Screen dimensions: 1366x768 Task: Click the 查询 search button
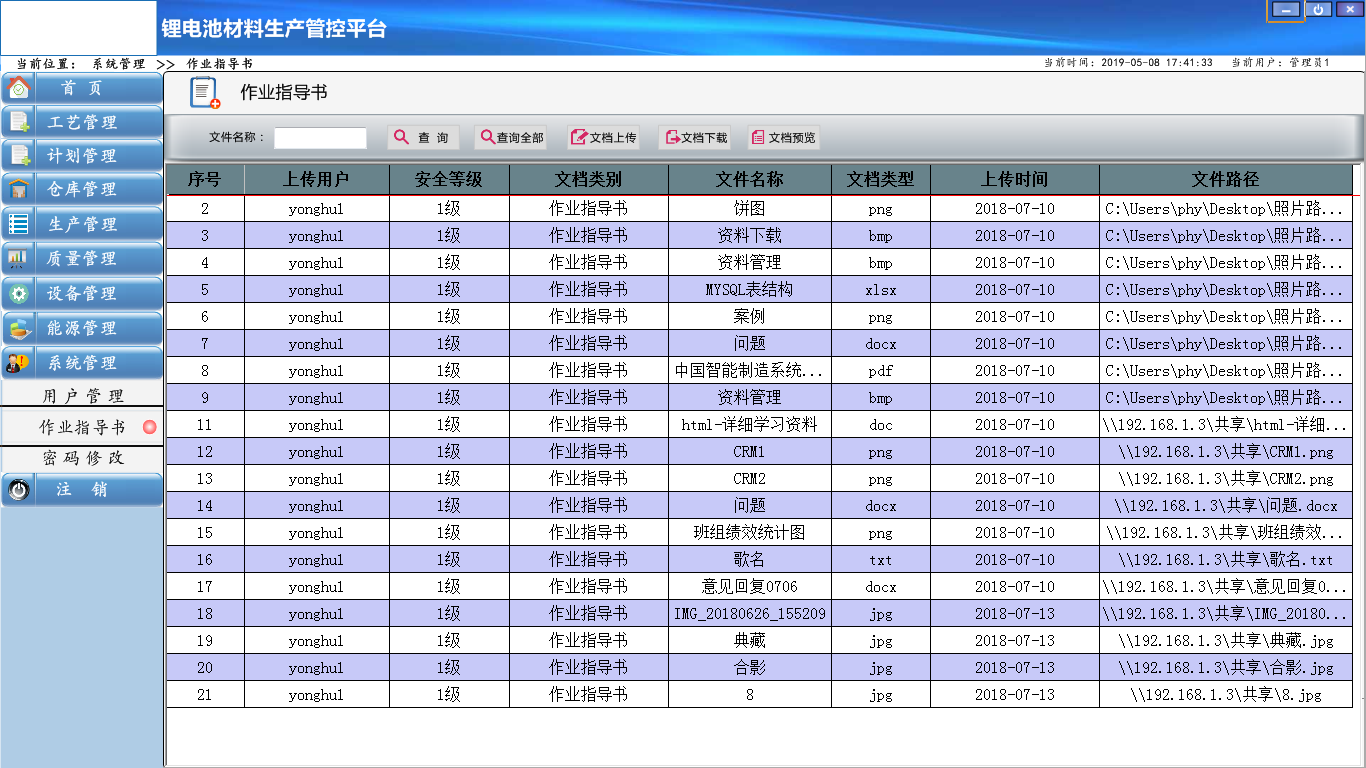point(422,138)
